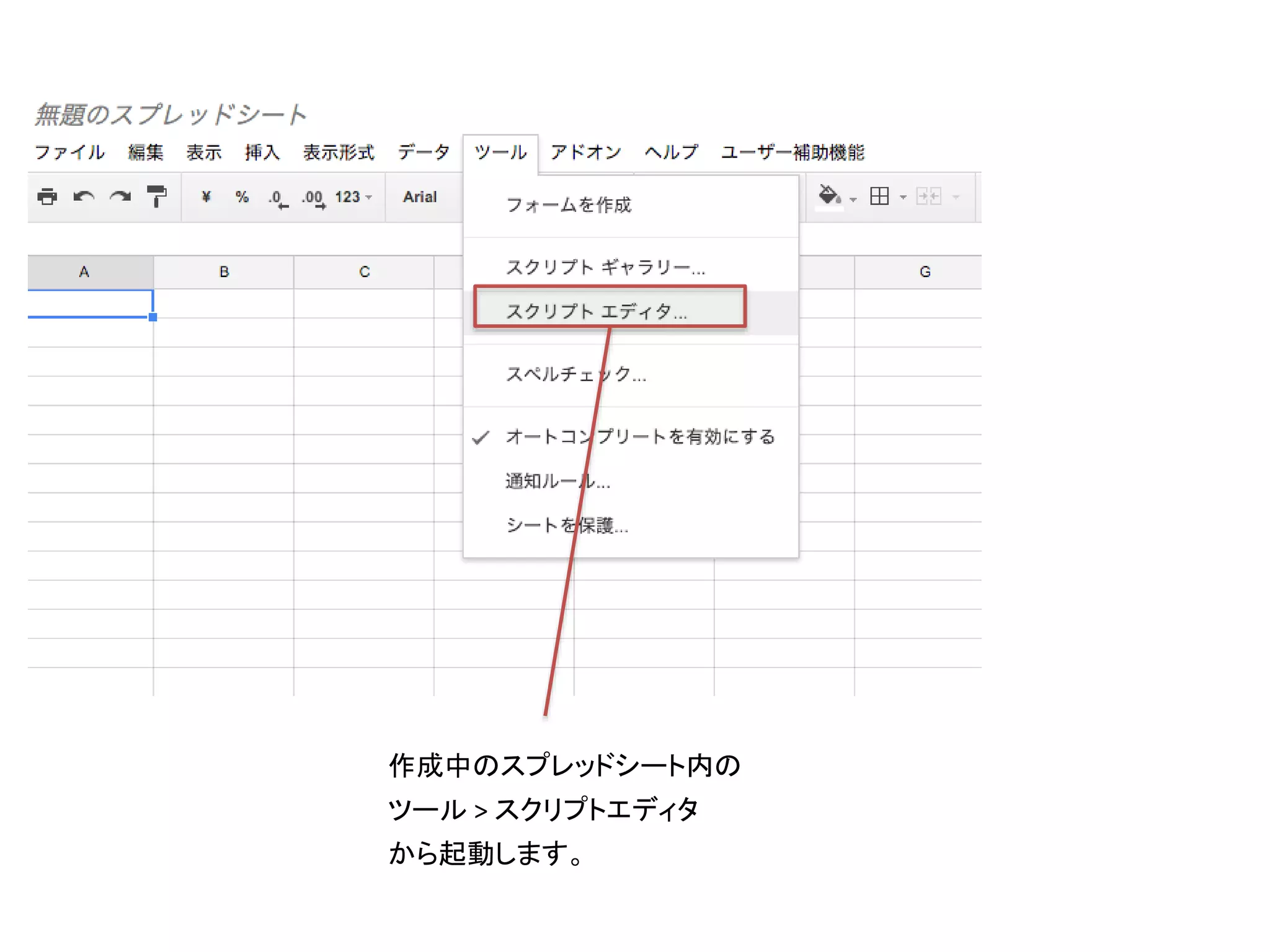Select column C header
The width and height of the screenshot is (1270, 952).
[x=364, y=272]
